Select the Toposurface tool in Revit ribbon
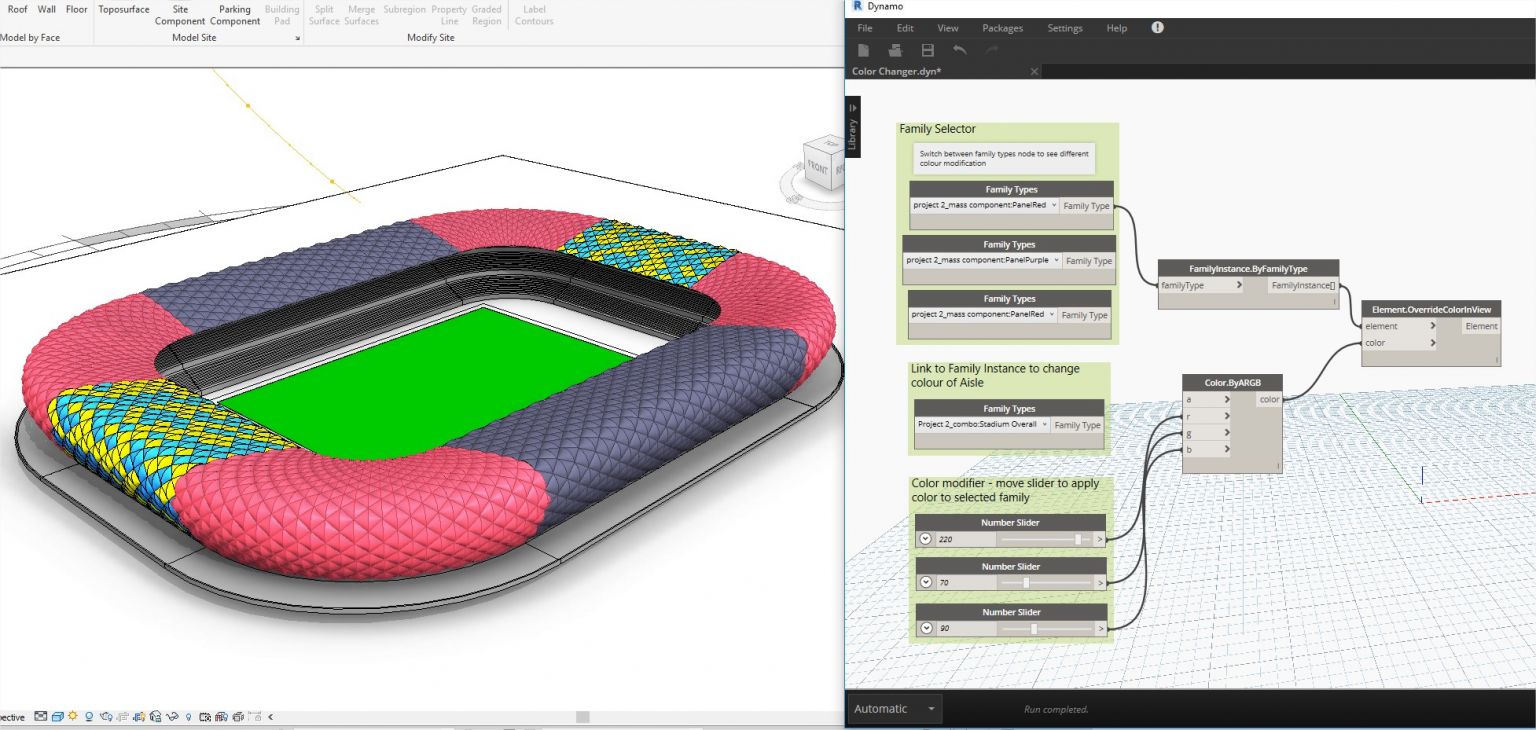 (123, 9)
